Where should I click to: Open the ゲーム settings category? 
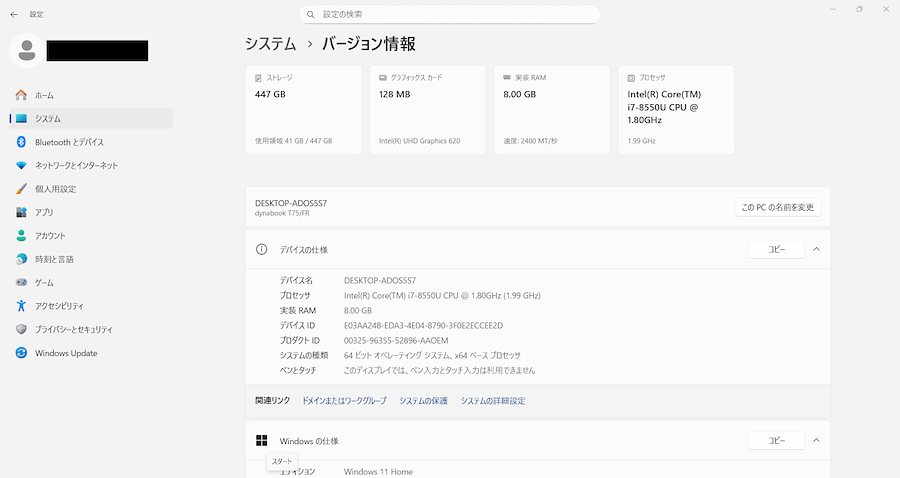(x=44, y=283)
